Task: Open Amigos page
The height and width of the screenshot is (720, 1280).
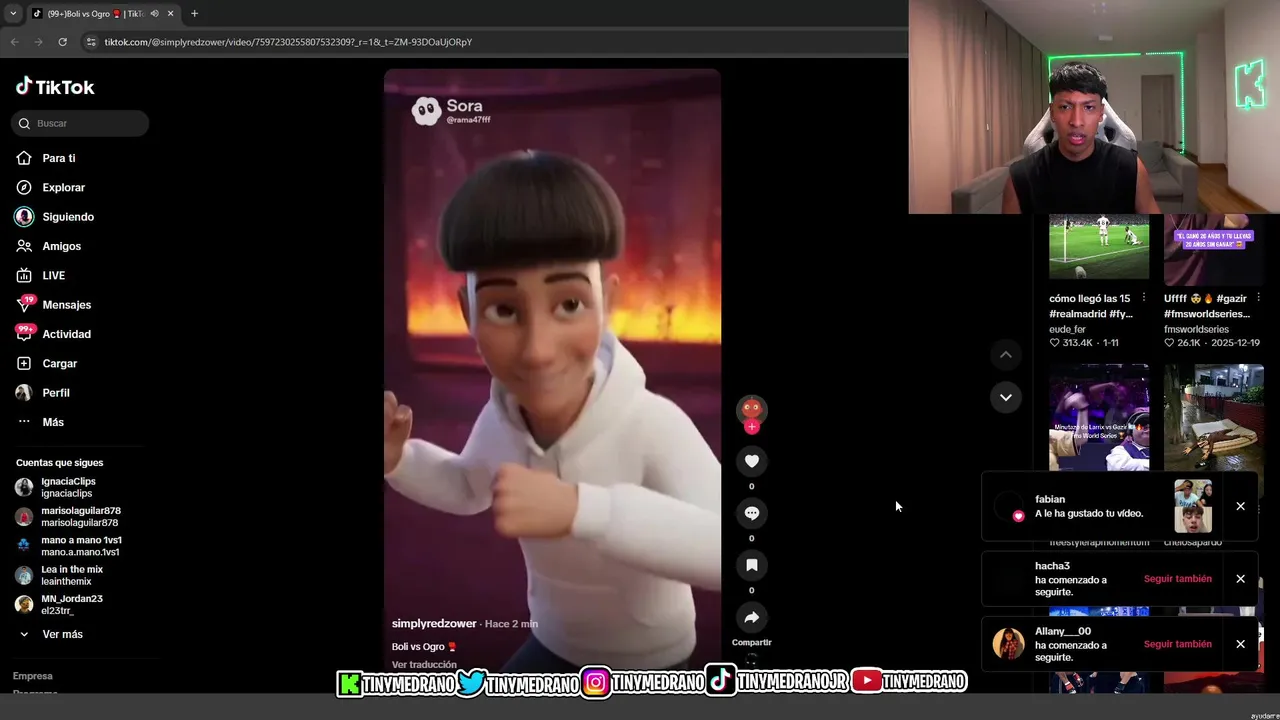Action: (61, 246)
